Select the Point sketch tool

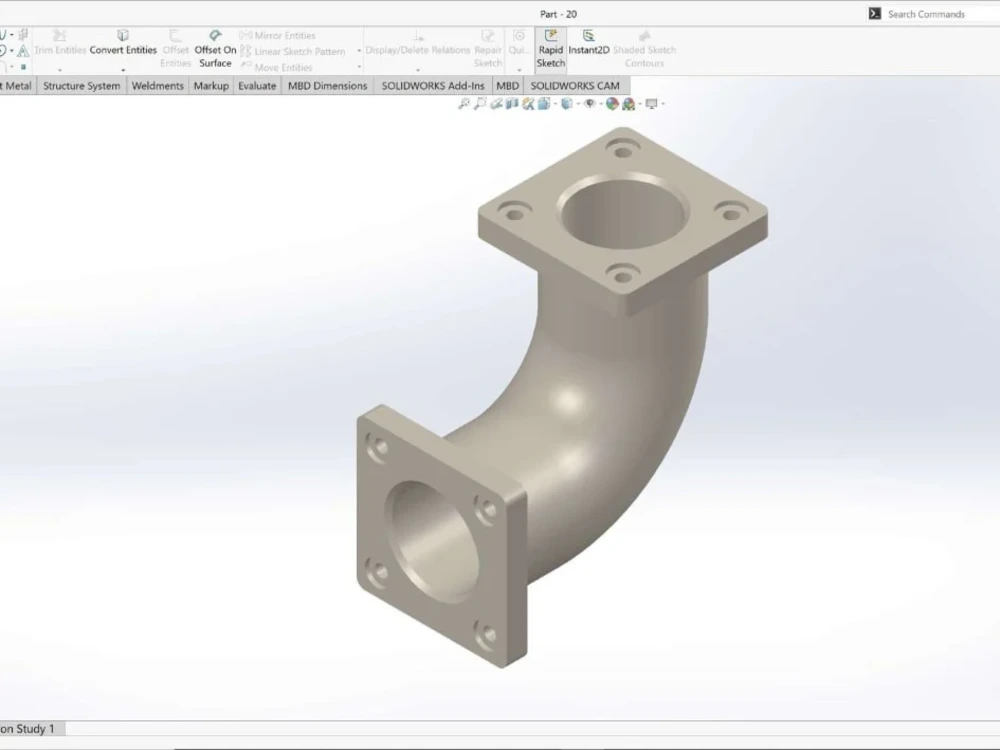(24, 66)
